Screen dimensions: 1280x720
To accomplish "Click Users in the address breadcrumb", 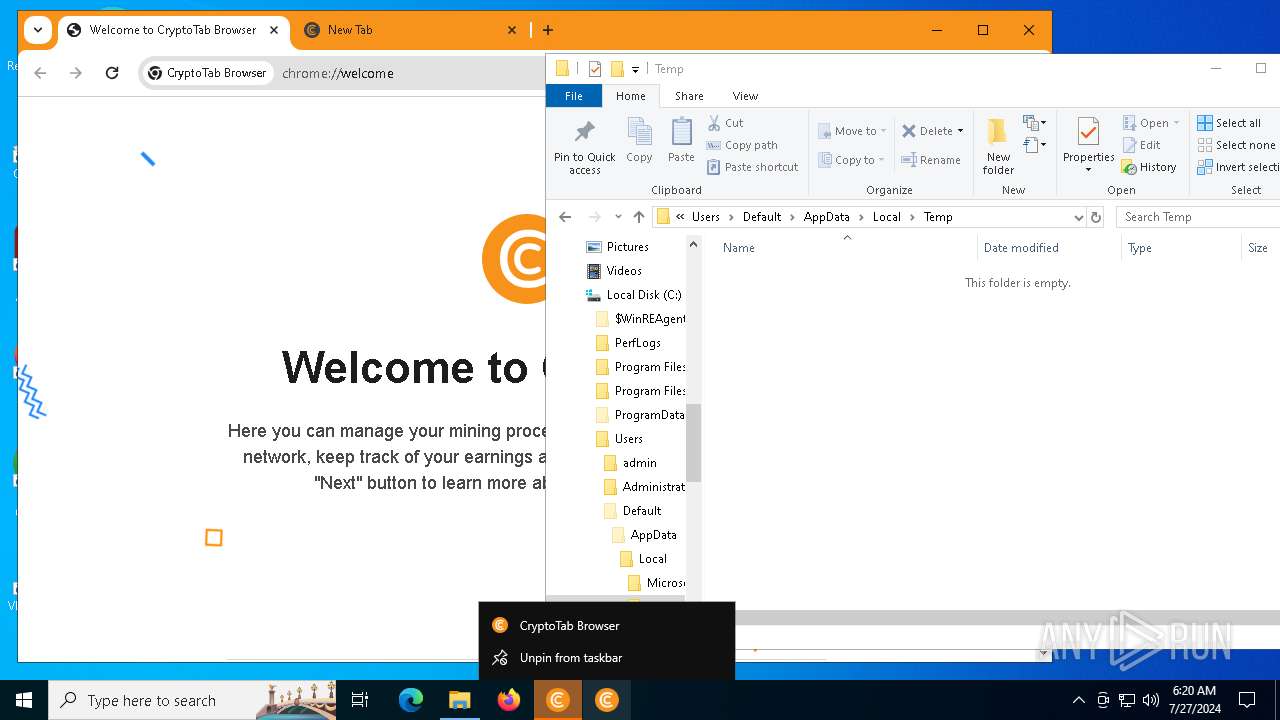I will point(706,217).
